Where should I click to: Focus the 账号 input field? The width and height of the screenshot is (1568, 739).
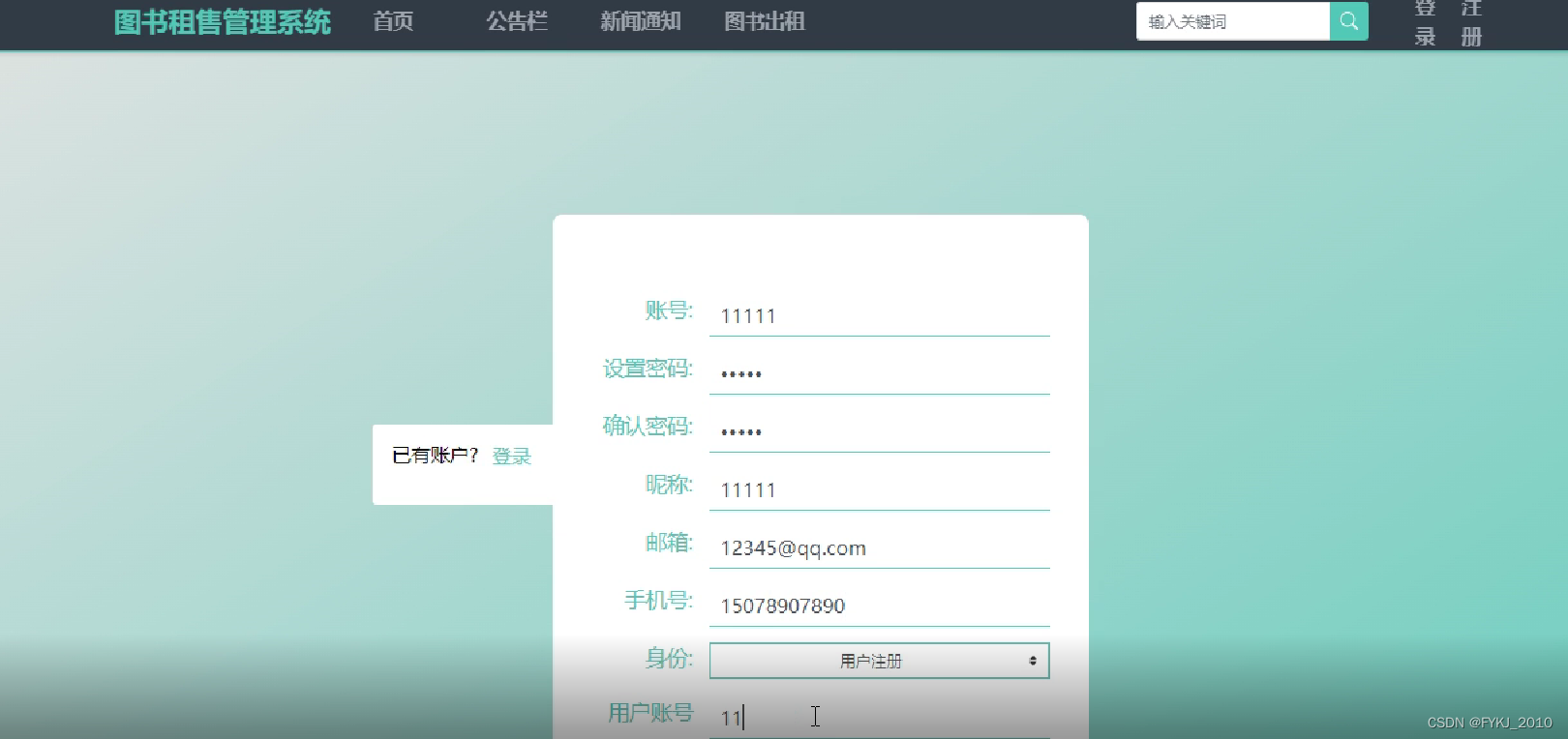tap(879, 316)
